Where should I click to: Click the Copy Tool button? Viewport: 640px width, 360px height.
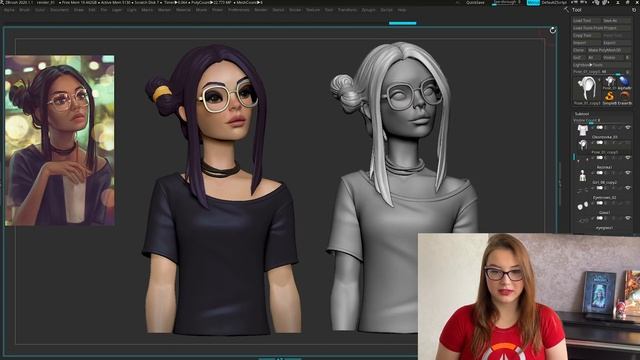tap(586, 36)
